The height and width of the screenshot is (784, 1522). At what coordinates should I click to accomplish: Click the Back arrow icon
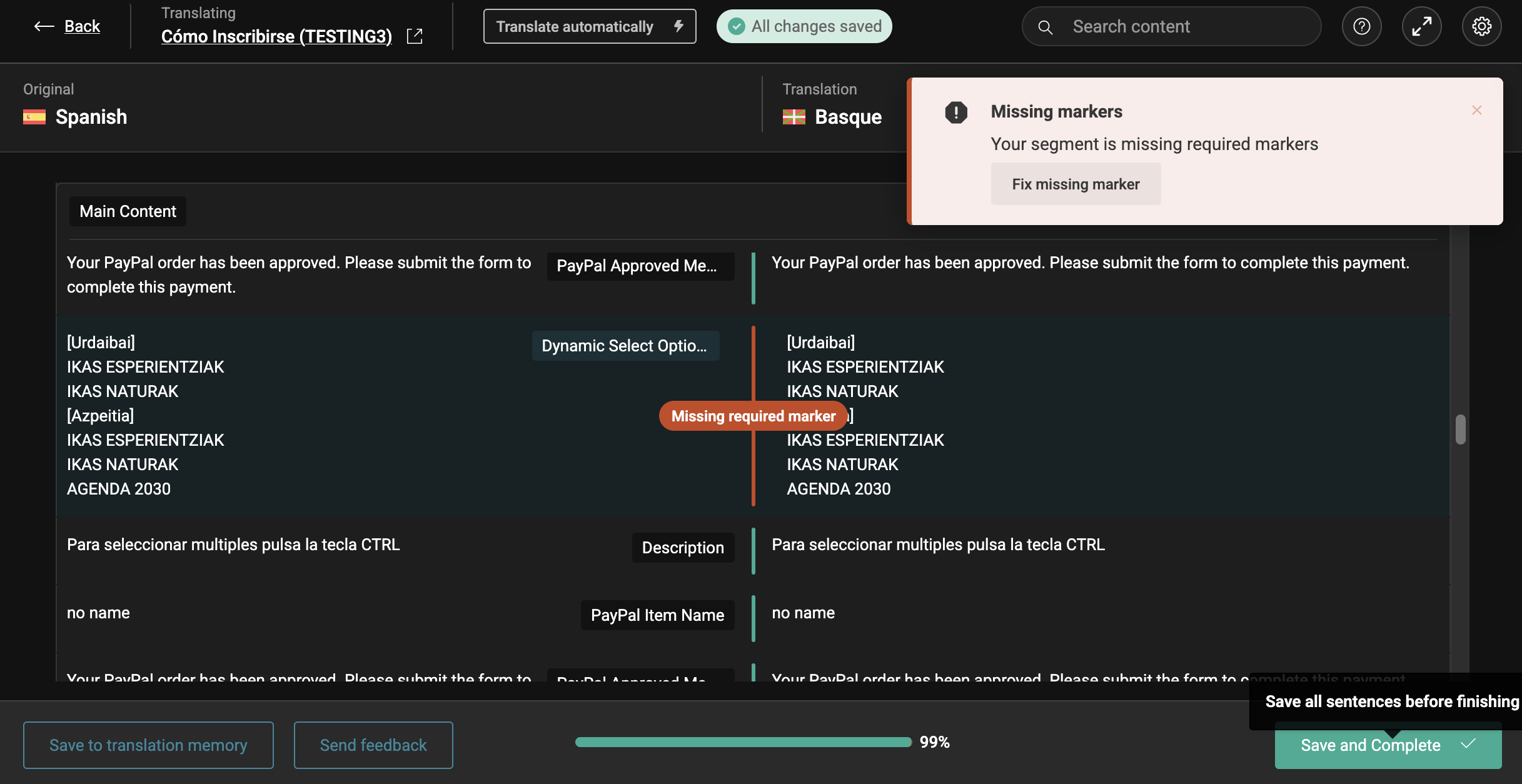(44, 26)
